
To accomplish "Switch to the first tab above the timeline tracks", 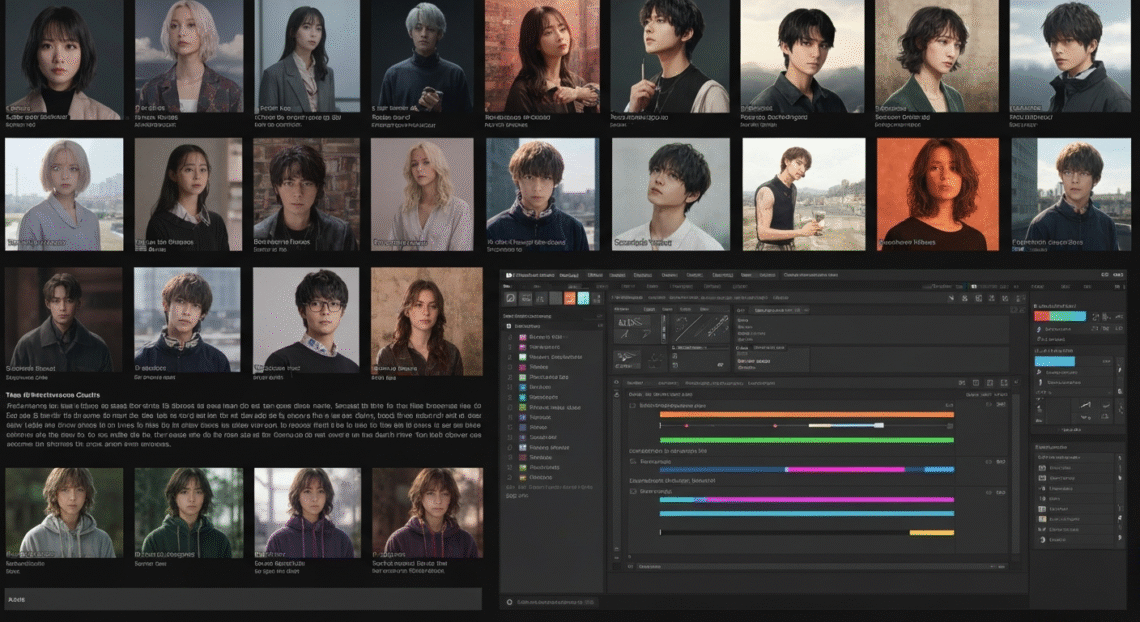I will point(634,383).
